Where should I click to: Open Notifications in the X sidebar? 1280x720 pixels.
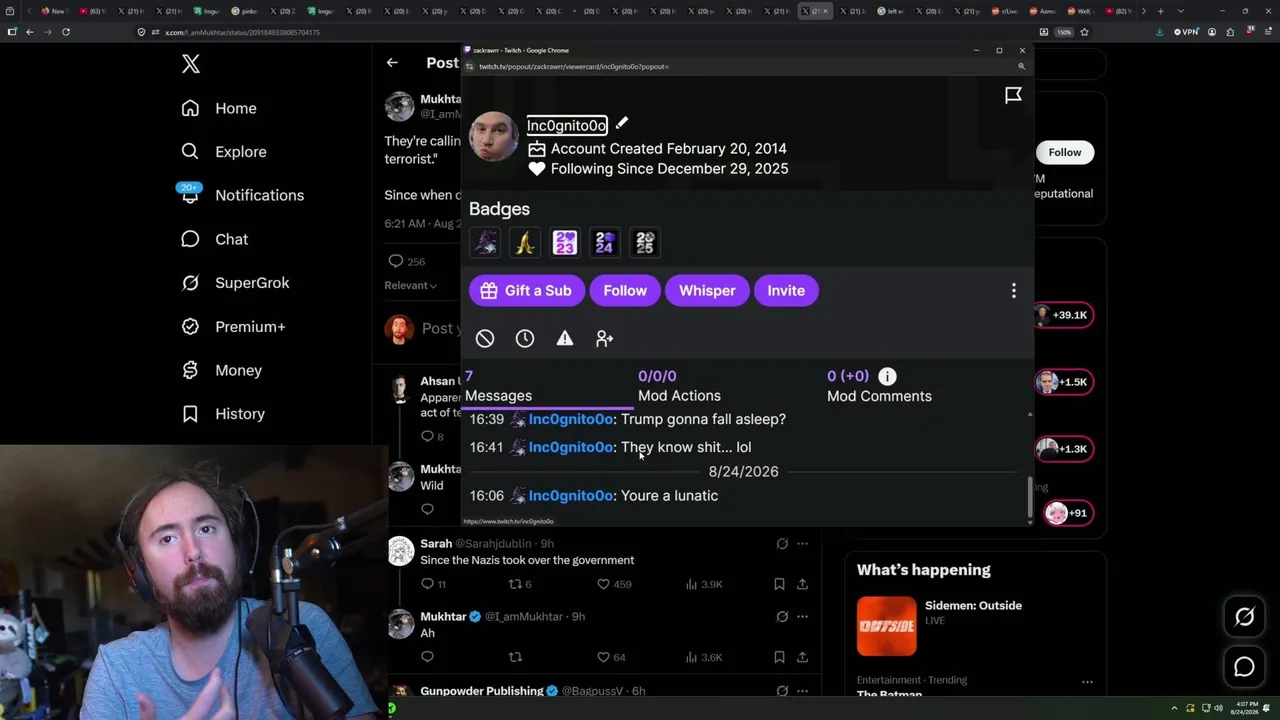242,195
